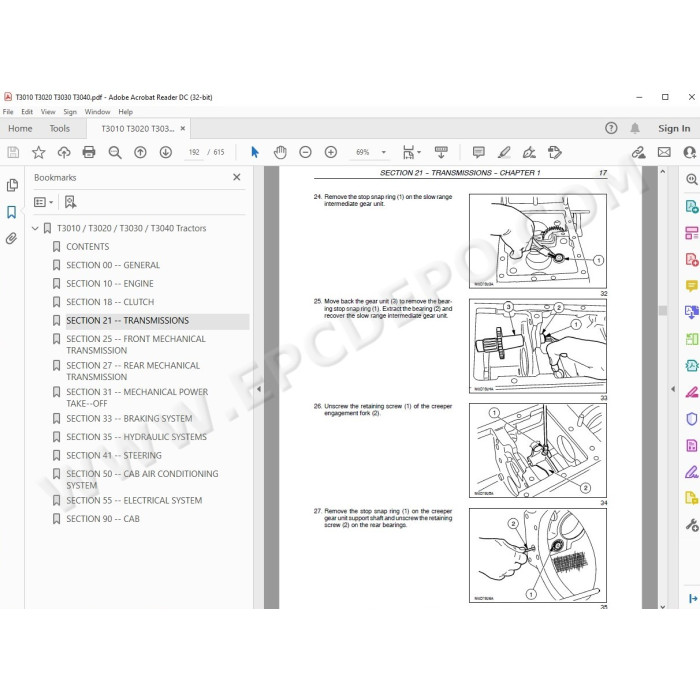The image size is (700, 700).
Task: Open Comment tool in right pane
Action: click(692, 286)
